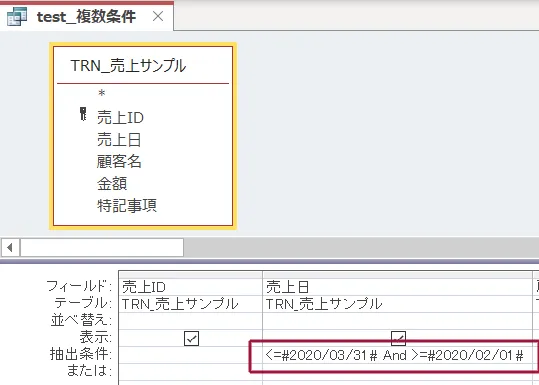The width and height of the screenshot is (539, 385).
Task: Toggle the 表示 checkbox for 売上日 column
Action: (398, 338)
